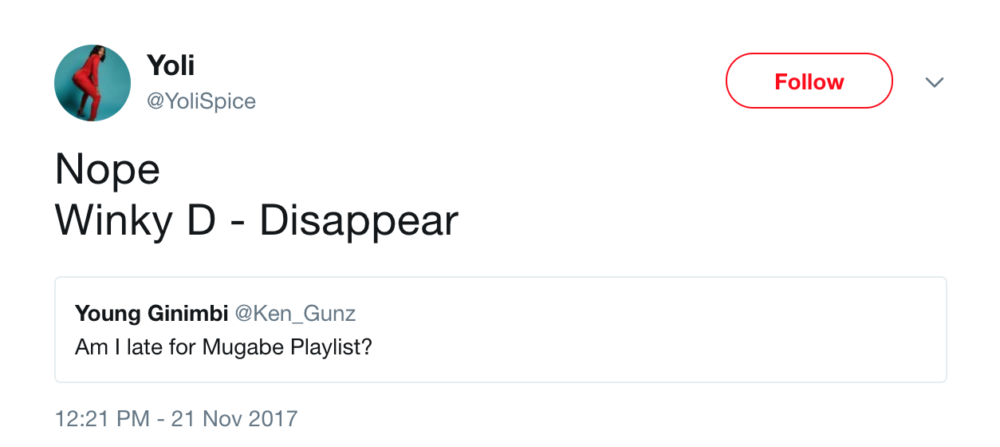Follow the YoliSpice account
Image resolution: width=1000 pixels, height=447 pixels.
coord(808,81)
